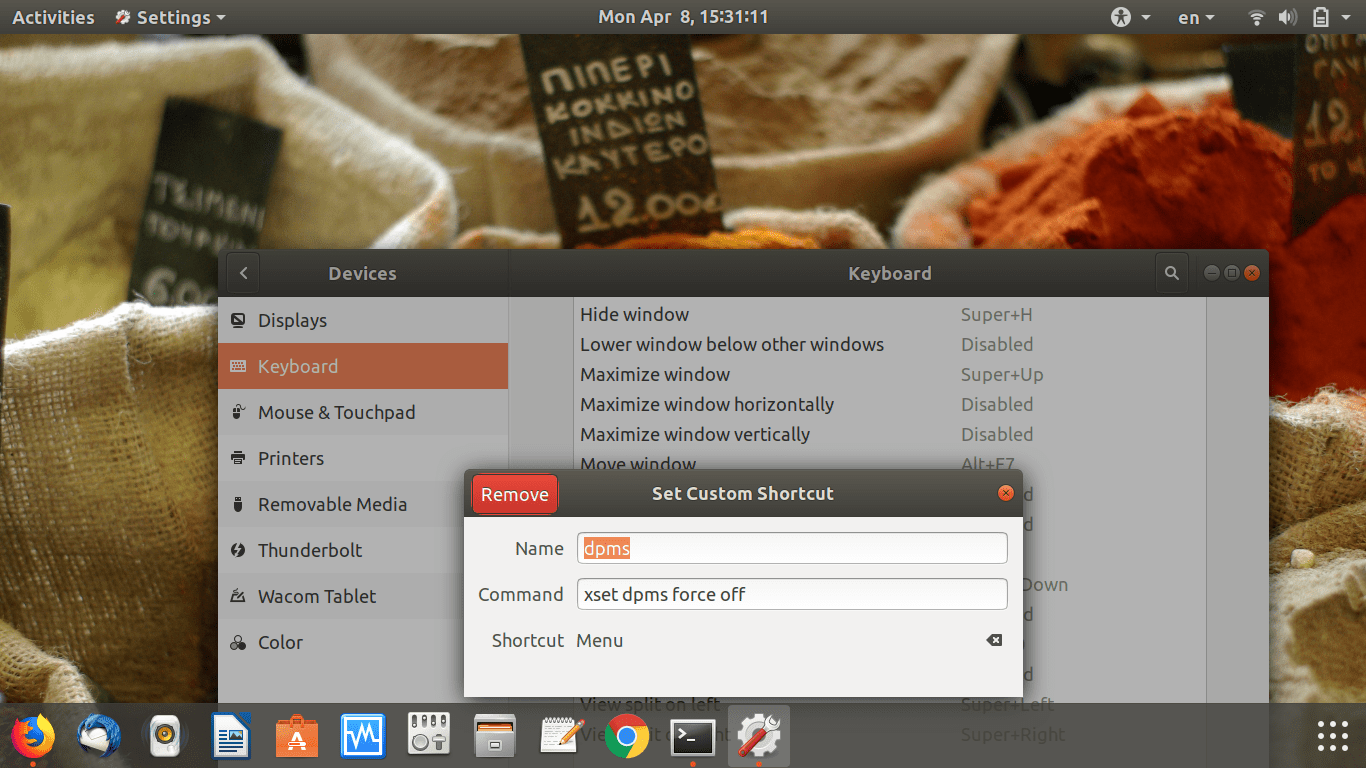Click the 'Menu' shortcut value

click(x=600, y=640)
